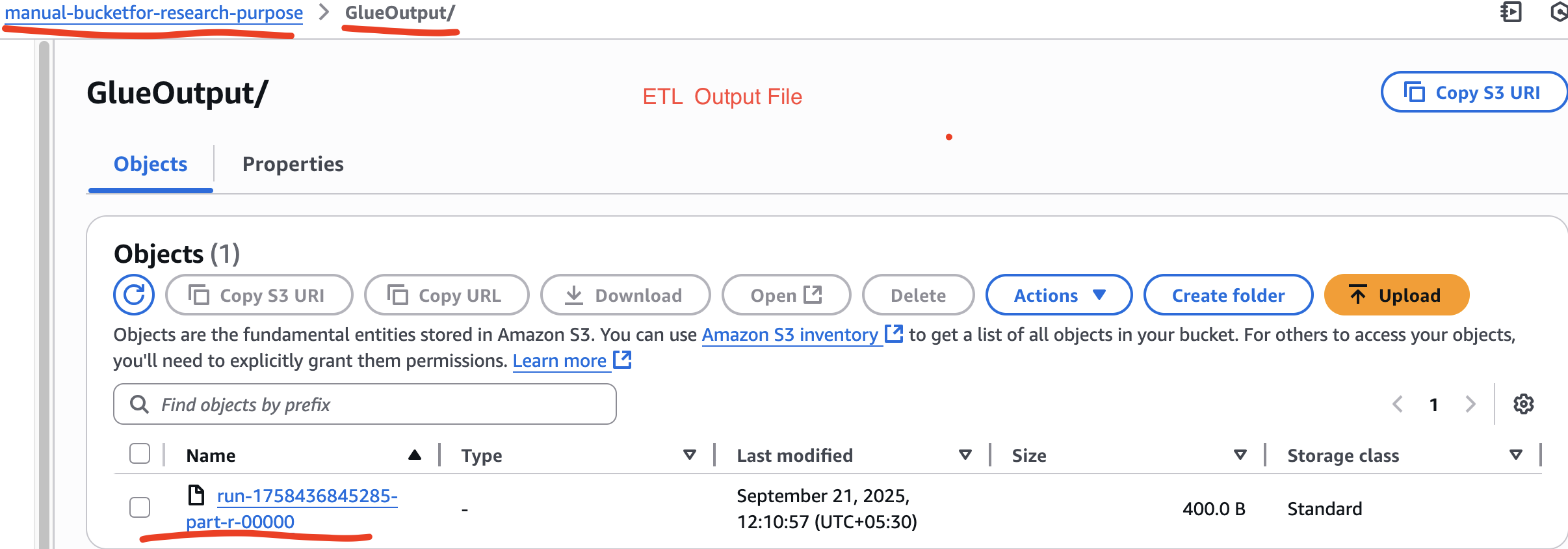The width and height of the screenshot is (1568, 549).
Task: Open manual-bucketfor-research-purpose breadcrumb link
Action: pyautogui.click(x=154, y=12)
